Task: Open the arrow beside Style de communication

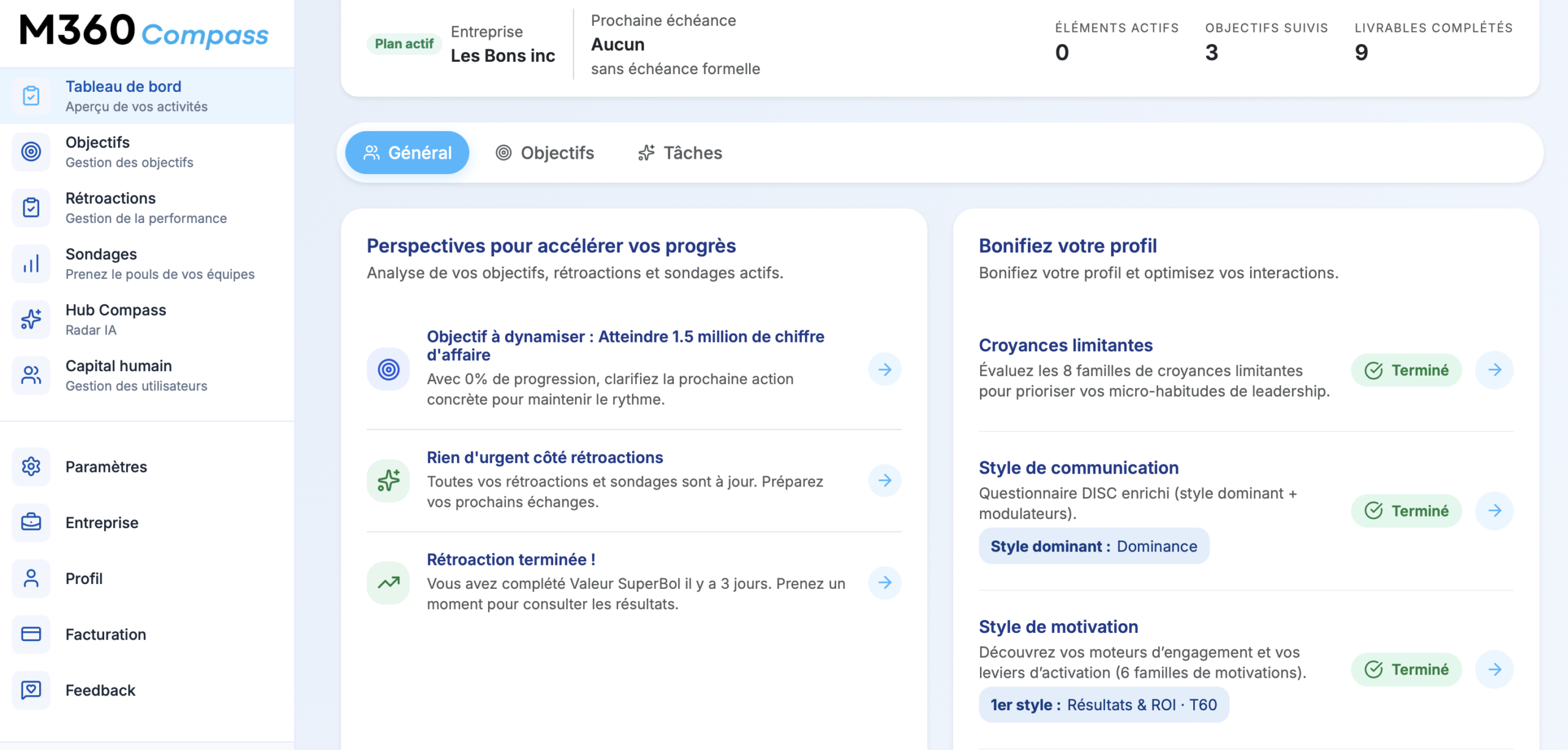Action: click(x=1494, y=510)
